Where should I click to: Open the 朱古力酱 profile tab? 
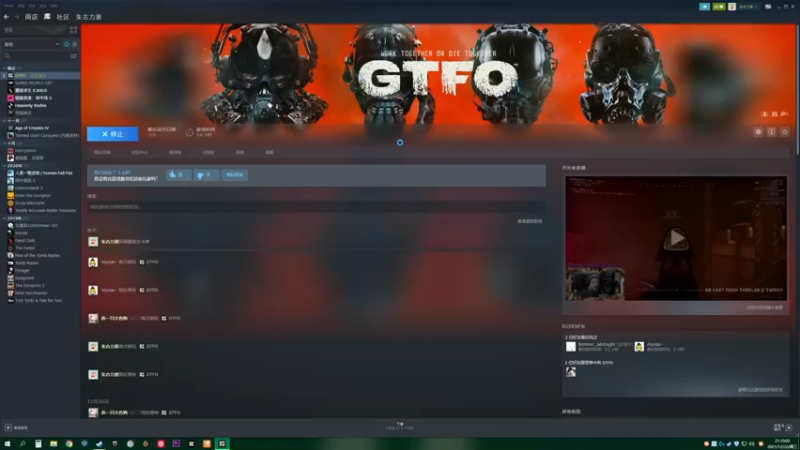click(x=89, y=17)
